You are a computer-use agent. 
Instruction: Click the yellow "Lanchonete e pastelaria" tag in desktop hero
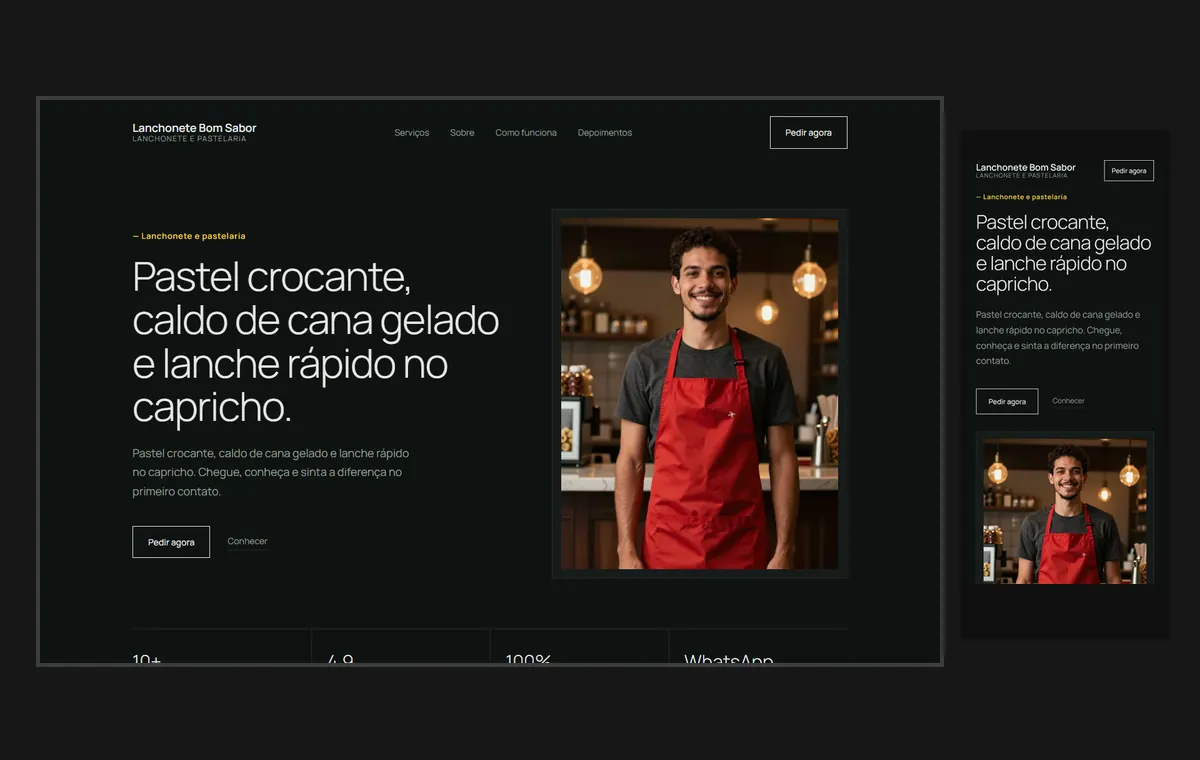[x=189, y=236]
